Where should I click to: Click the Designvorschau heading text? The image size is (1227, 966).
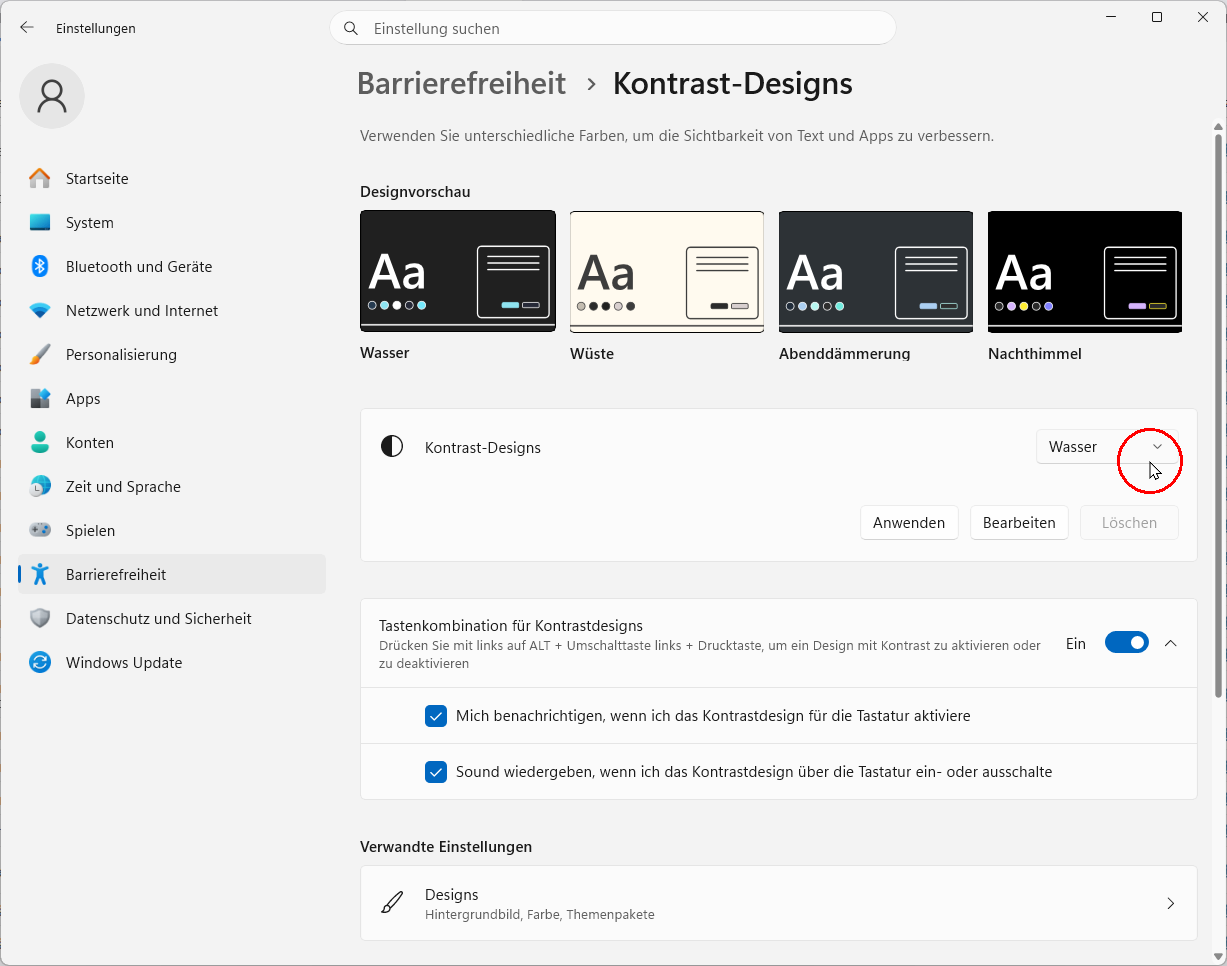coord(415,191)
